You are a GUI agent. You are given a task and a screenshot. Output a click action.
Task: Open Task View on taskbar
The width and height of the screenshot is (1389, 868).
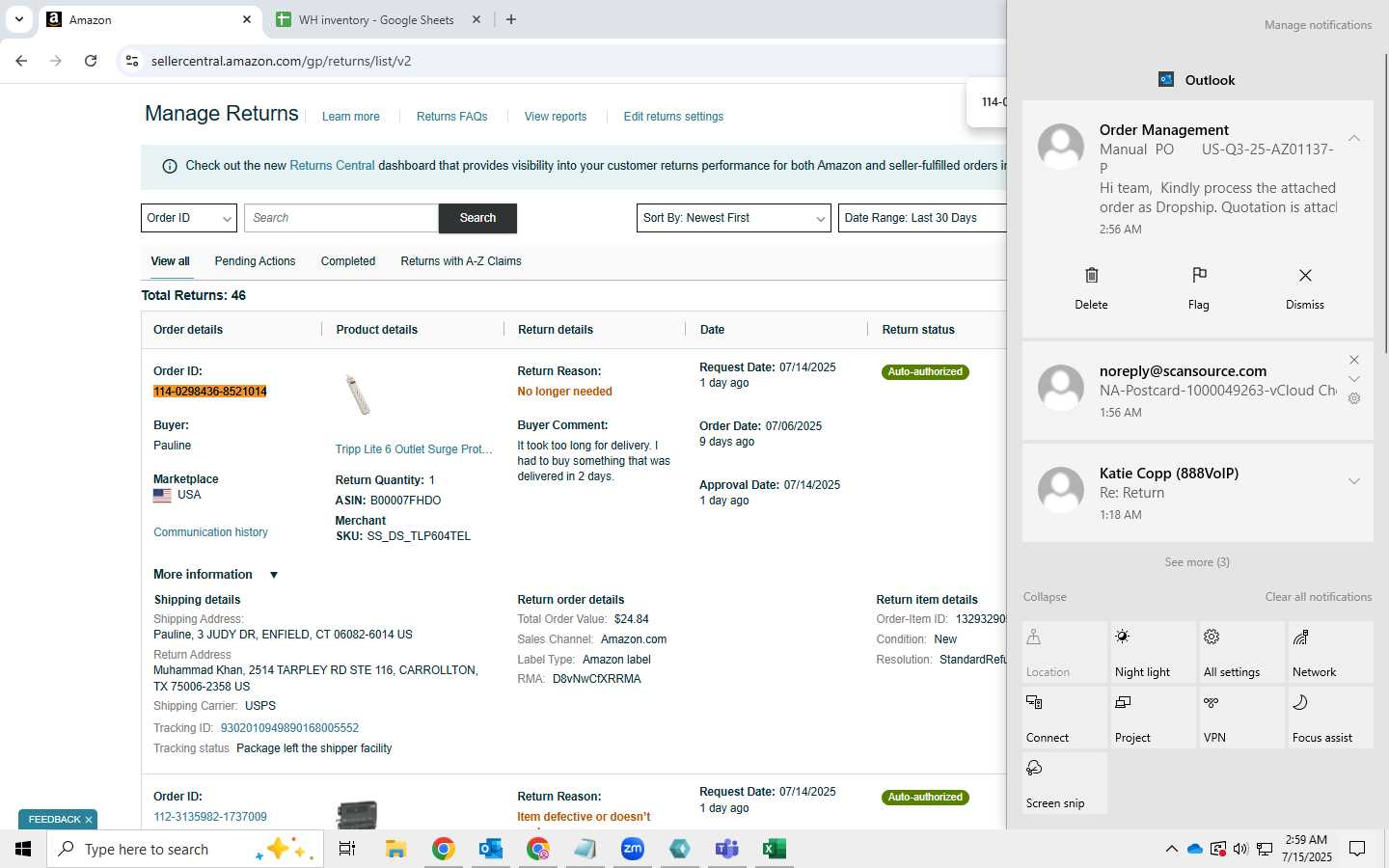(347, 849)
